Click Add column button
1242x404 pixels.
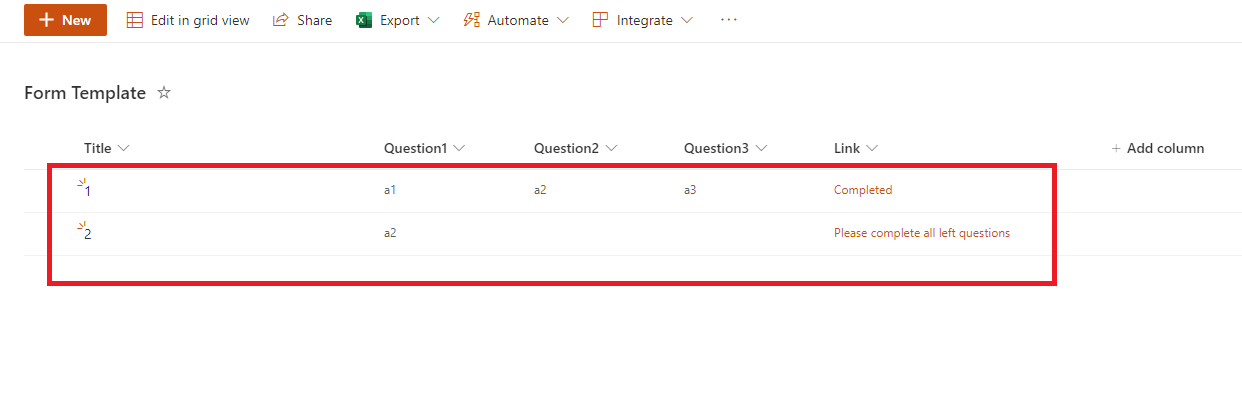pos(1158,148)
